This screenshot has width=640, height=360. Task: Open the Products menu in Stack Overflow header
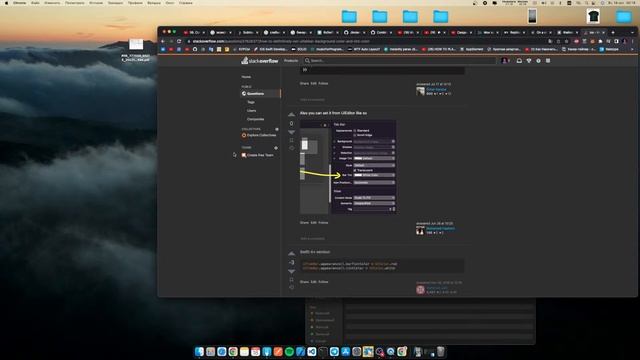291,61
